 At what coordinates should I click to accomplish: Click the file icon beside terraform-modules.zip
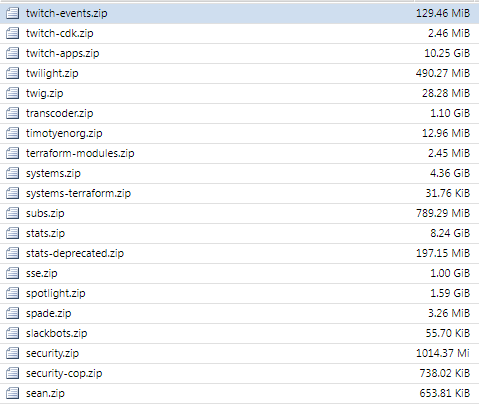click(12, 153)
